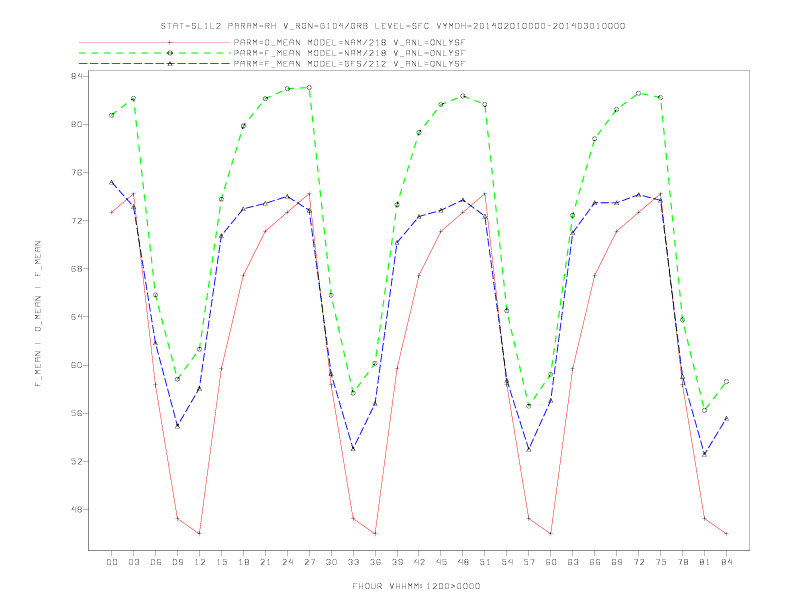This screenshot has width=792, height=612.
Task: Click x-axis forecast hour label 54
Action: [507, 562]
